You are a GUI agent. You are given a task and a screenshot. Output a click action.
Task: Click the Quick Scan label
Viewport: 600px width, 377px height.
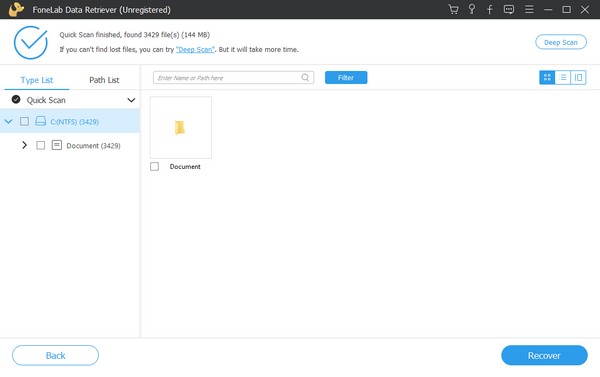[x=46, y=100]
